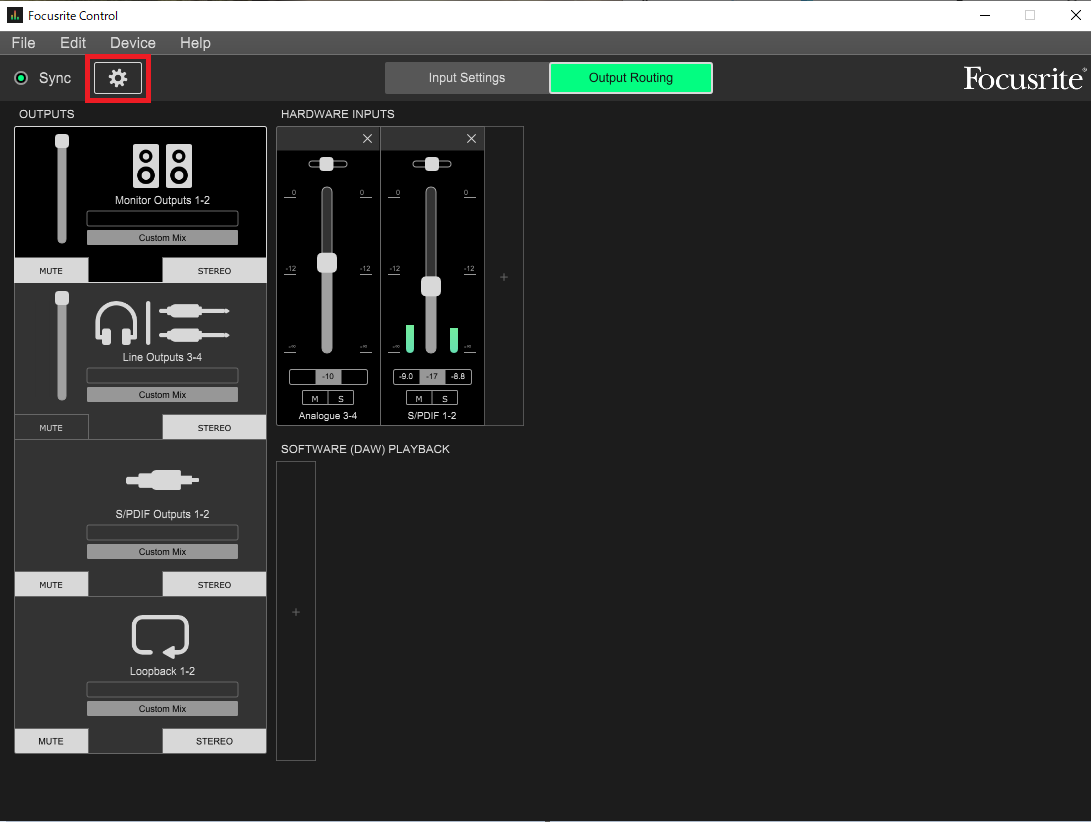Click the Loopback 1-2 loop icon
This screenshot has width=1091, height=822.
click(x=160, y=636)
